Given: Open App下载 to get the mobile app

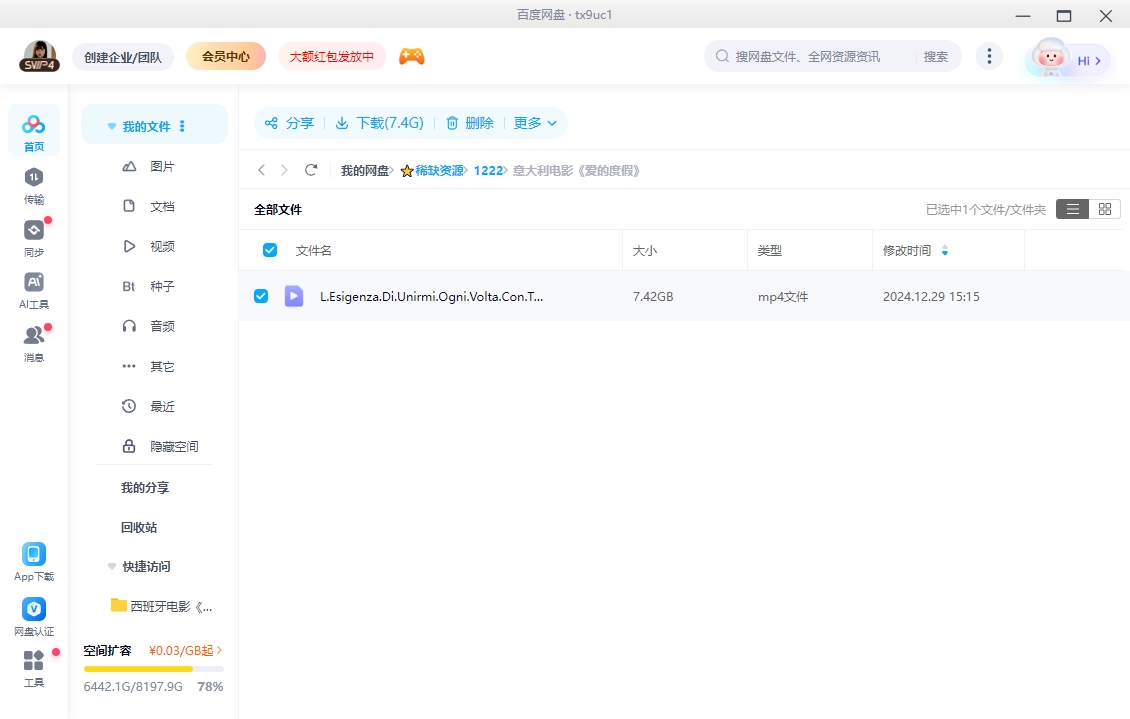Looking at the screenshot, I should click(x=33, y=560).
